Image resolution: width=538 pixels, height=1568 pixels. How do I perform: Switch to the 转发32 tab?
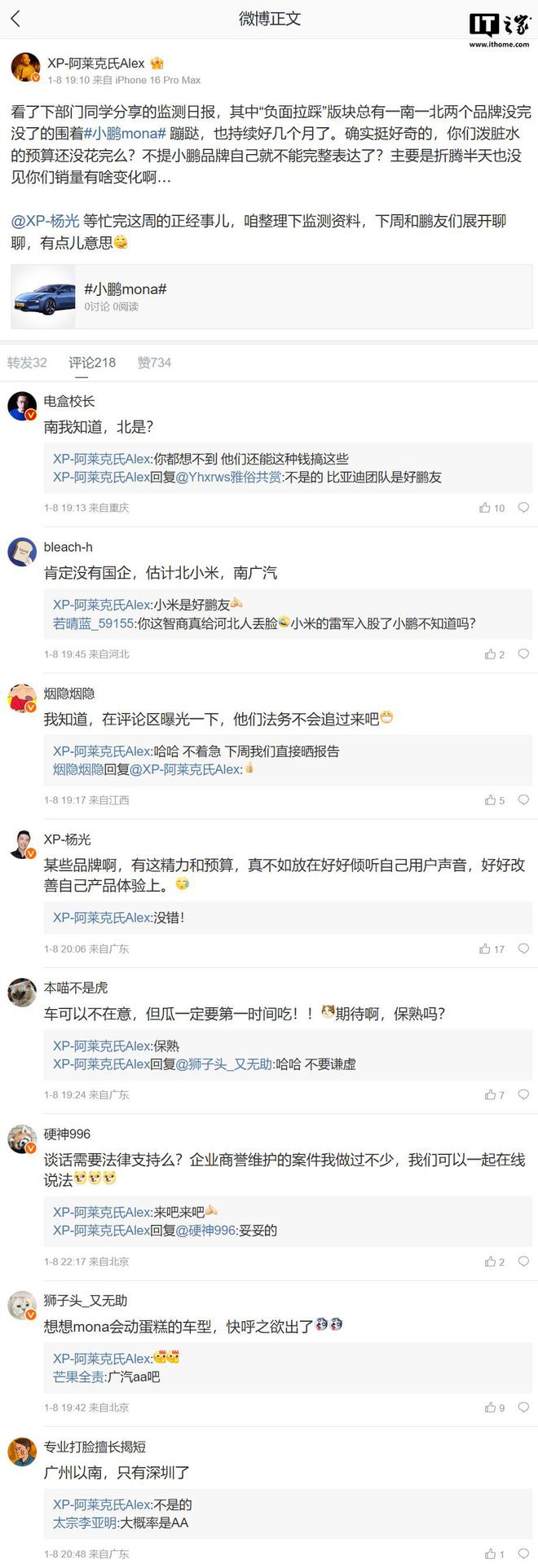[27, 363]
